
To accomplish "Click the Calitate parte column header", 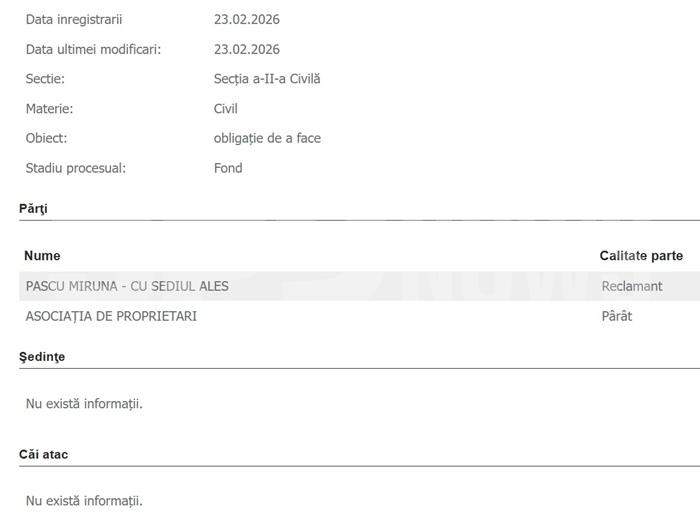I will (x=641, y=256).
